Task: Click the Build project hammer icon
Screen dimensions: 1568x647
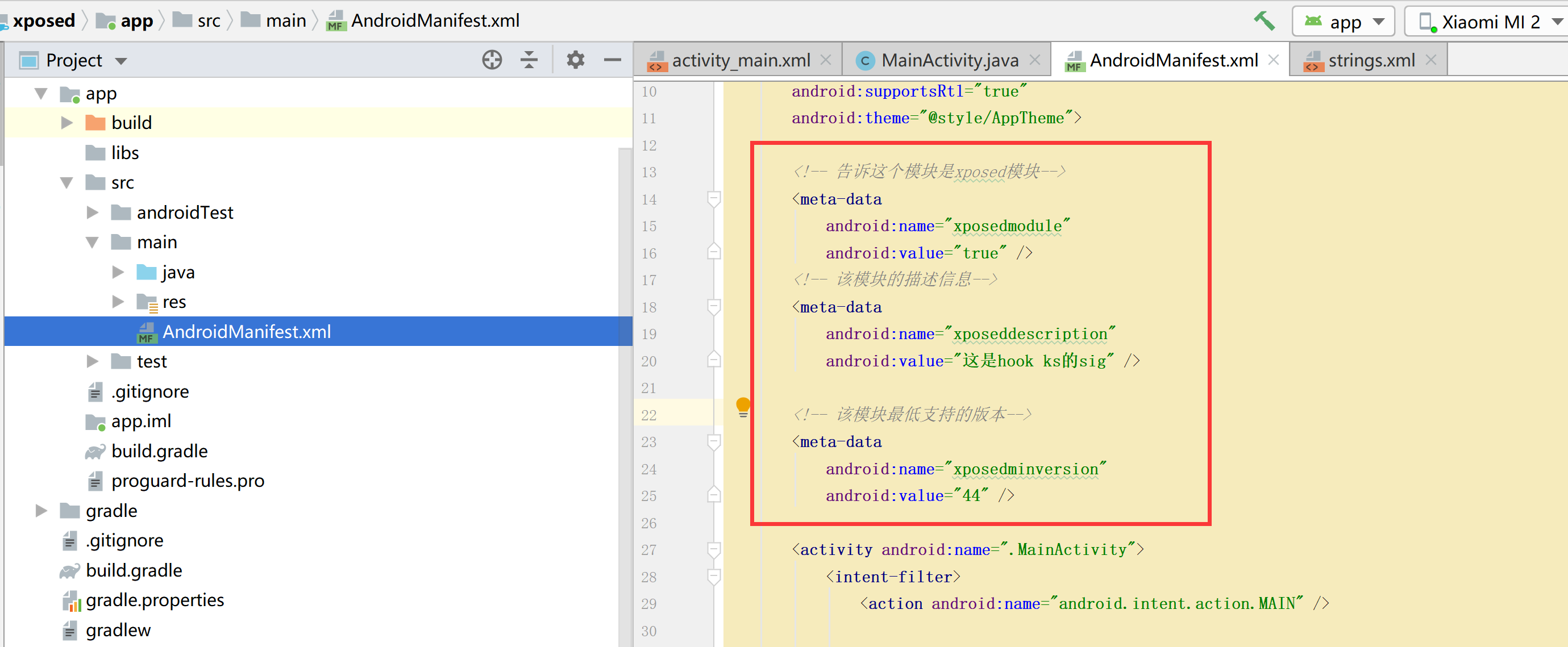Action: tap(1263, 22)
